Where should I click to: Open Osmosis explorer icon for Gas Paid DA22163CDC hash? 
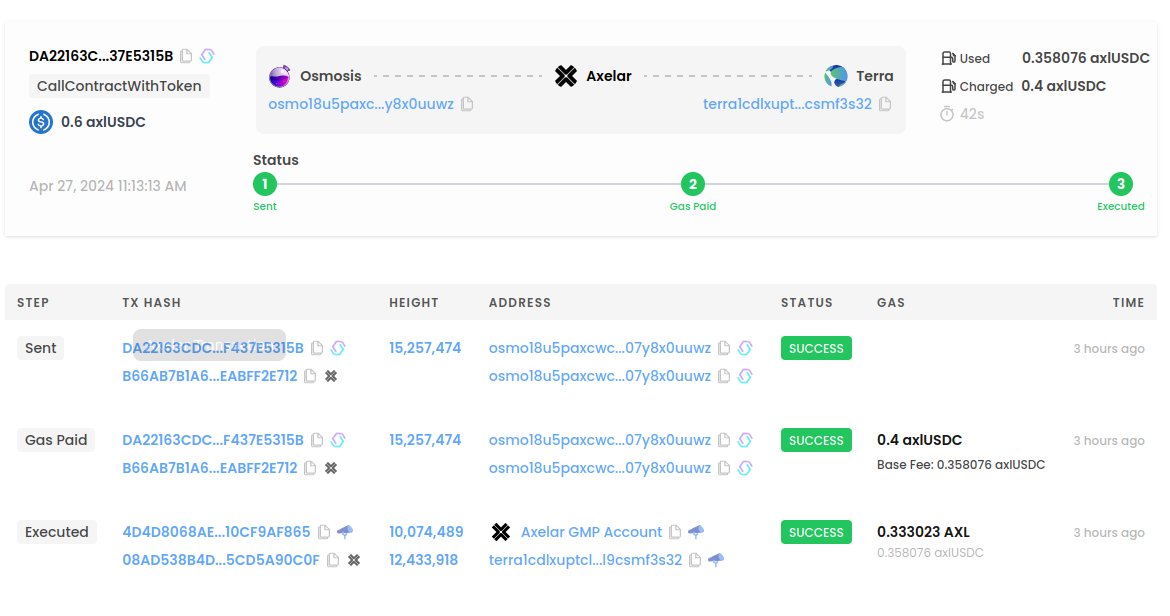pyautogui.click(x=338, y=440)
